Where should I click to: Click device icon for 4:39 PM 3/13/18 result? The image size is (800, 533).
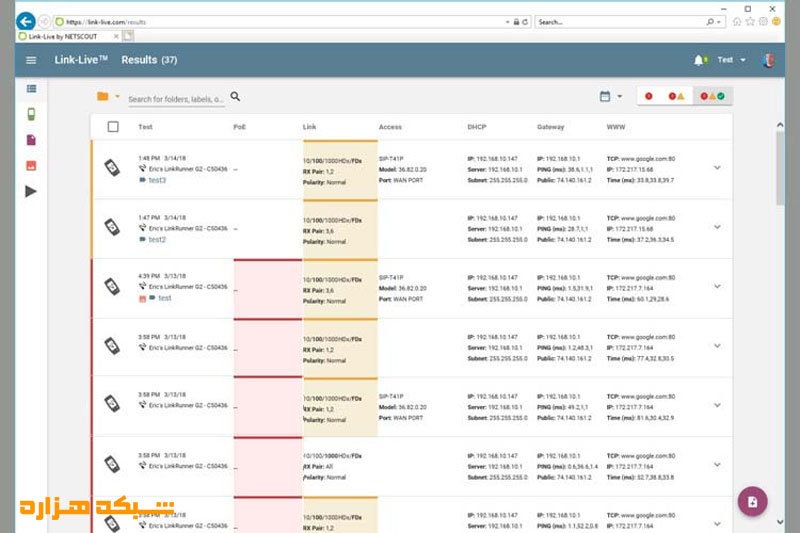[112, 286]
